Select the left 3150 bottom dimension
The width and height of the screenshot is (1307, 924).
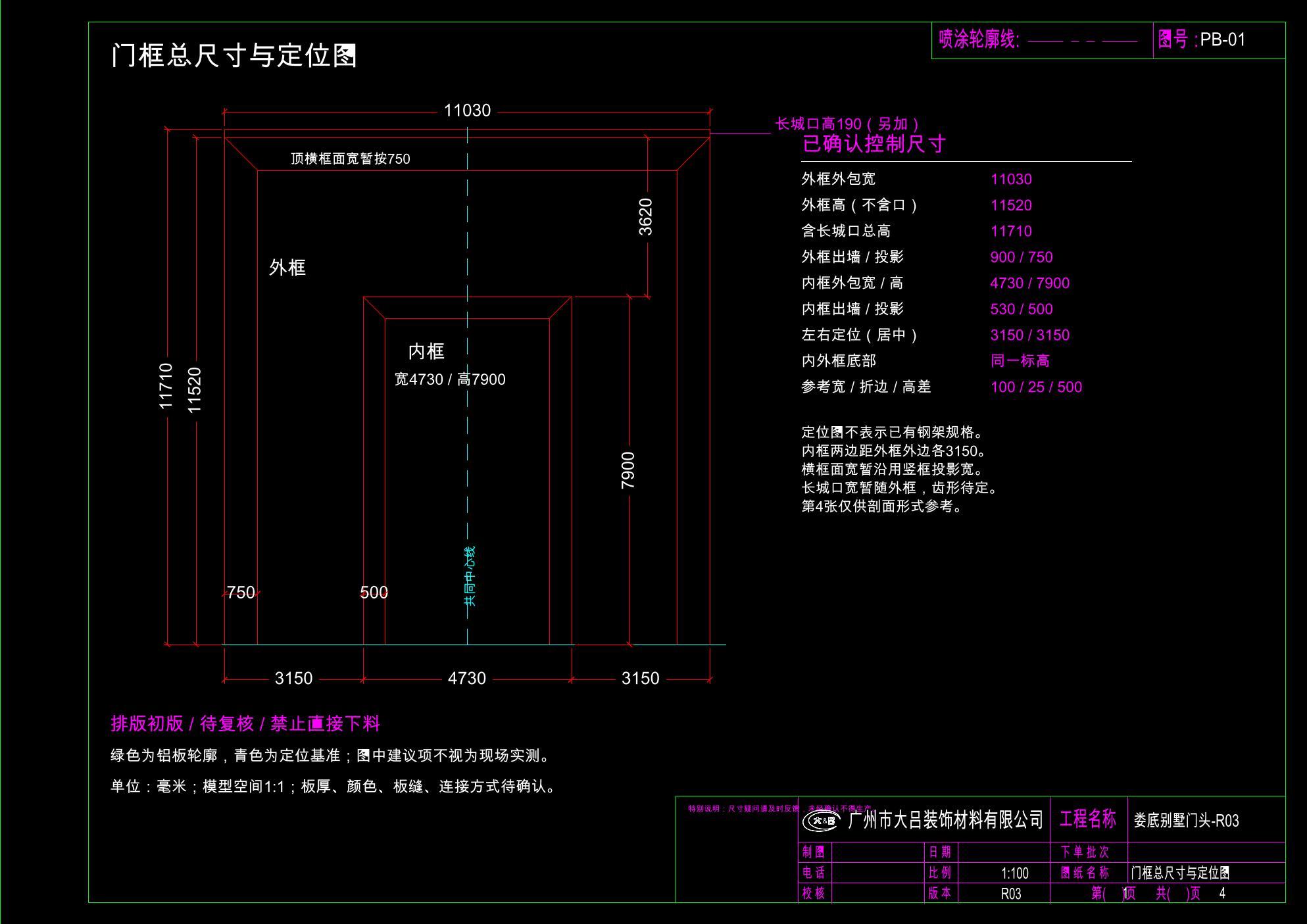pos(293,678)
